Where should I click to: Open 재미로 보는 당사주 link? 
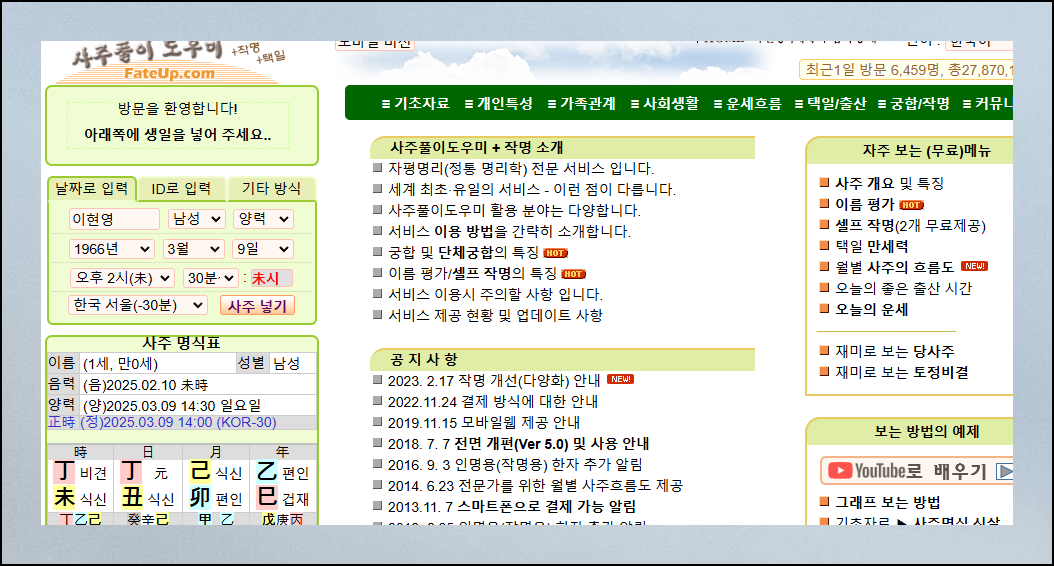pyautogui.click(x=894, y=351)
